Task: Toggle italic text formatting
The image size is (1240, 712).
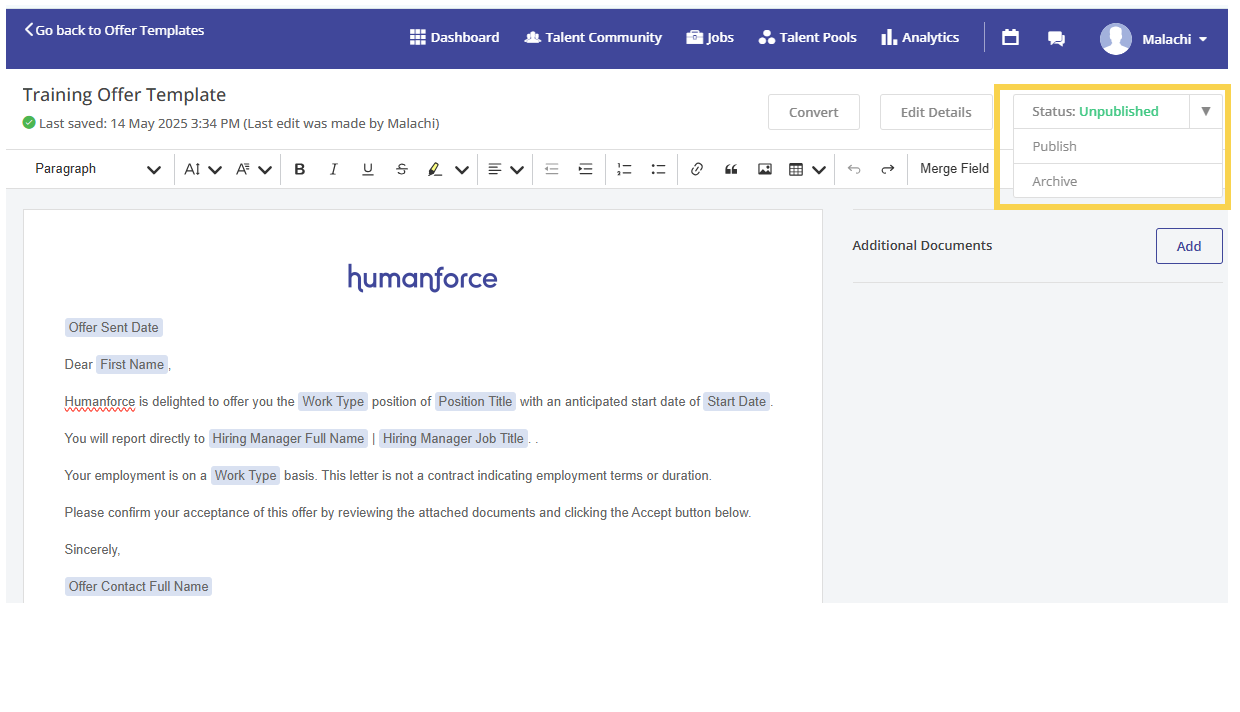Action: click(334, 169)
